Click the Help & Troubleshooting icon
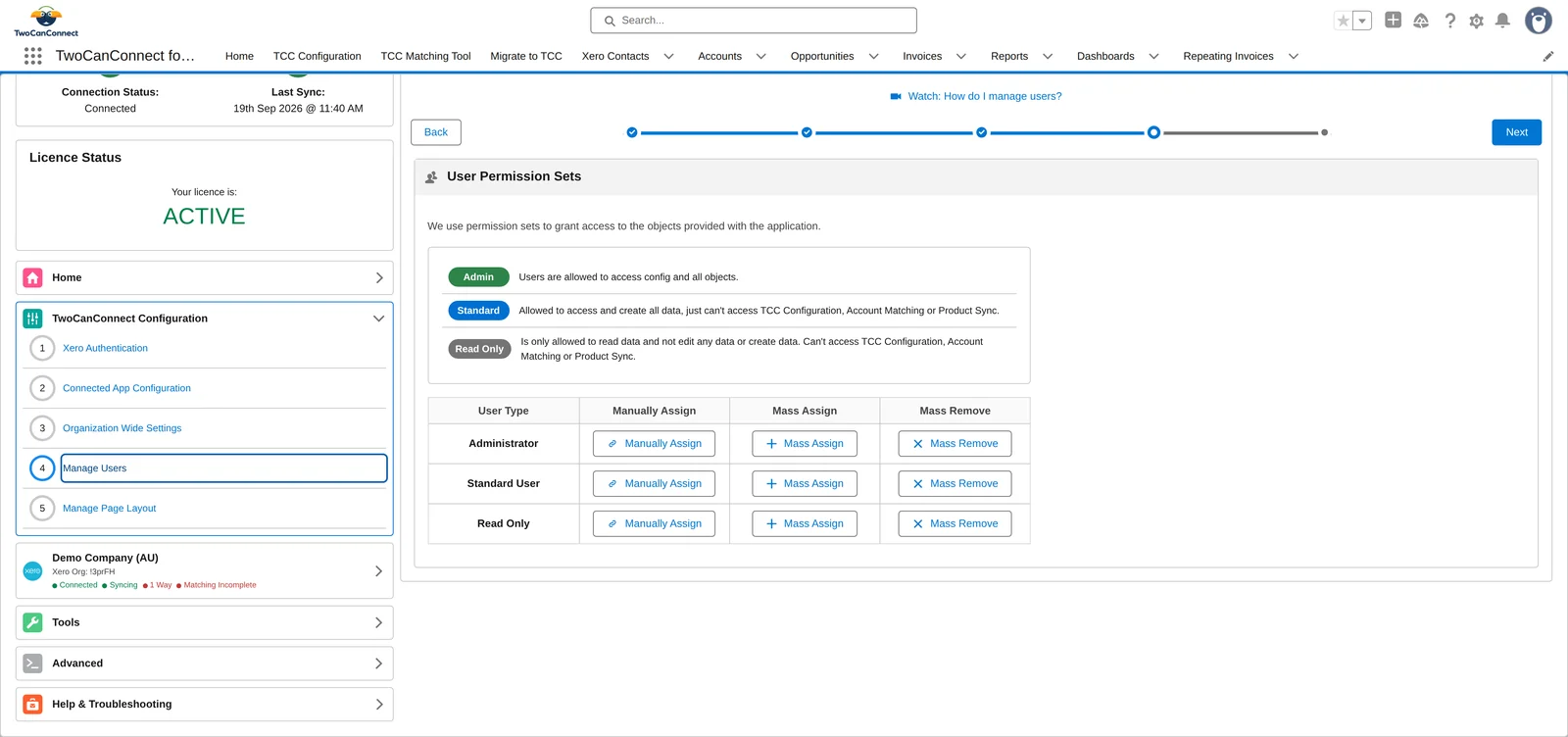This screenshot has width=1568, height=737. tap(32, 705)
